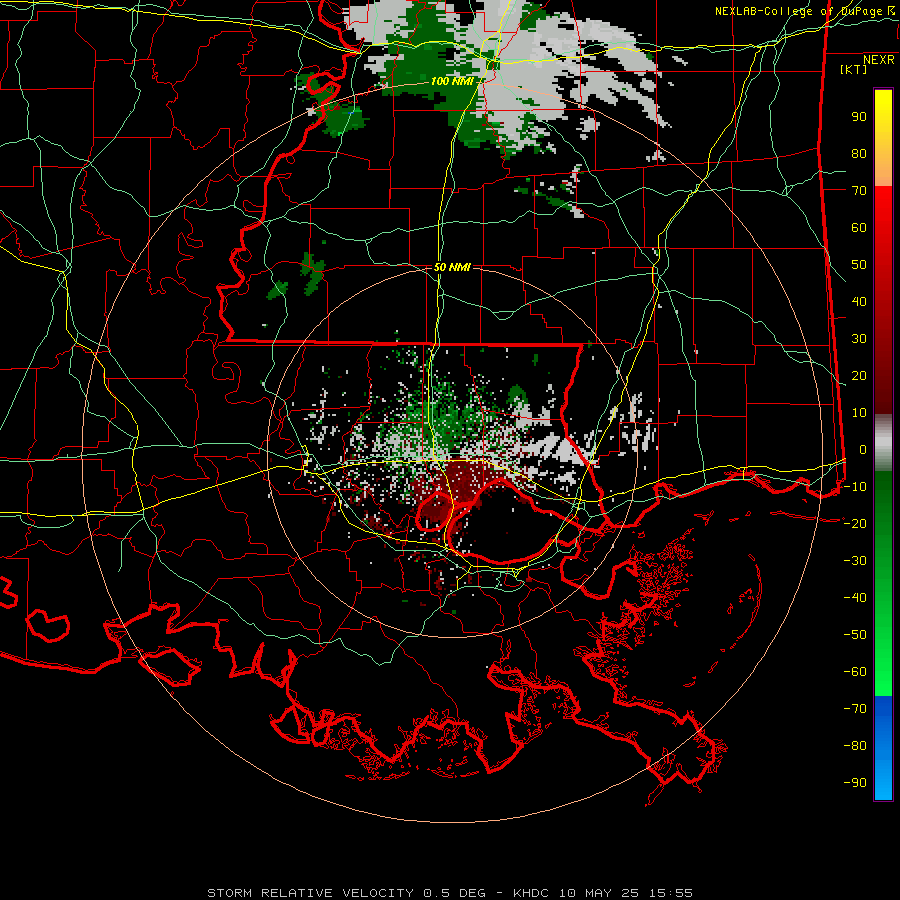Viewport: 900px width, 900px height.
Task: Click the 10 value on the velocity scale
Action: point(859,413)
